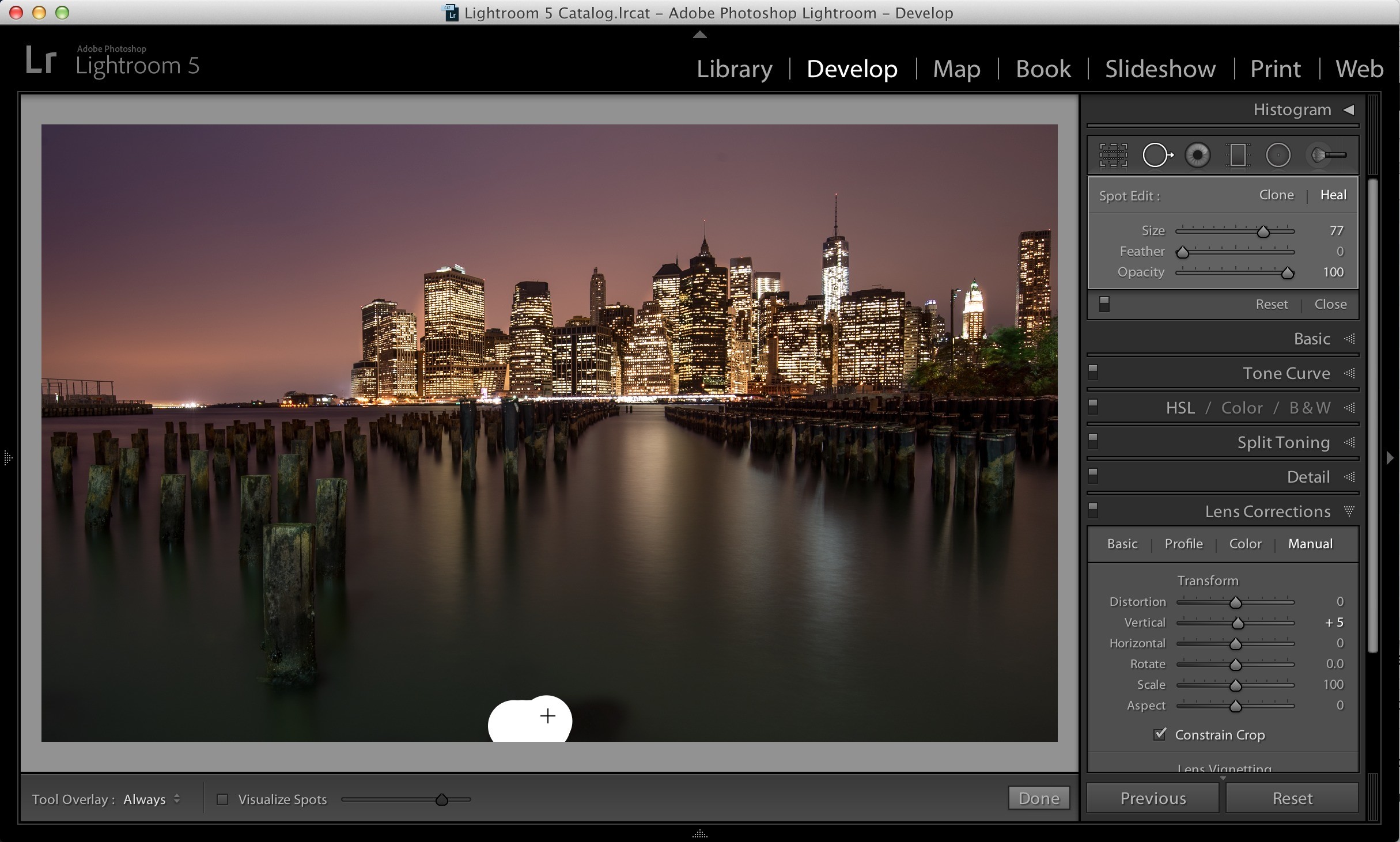Open the Tool Overlay Always dropdown

tap(152, 799)
